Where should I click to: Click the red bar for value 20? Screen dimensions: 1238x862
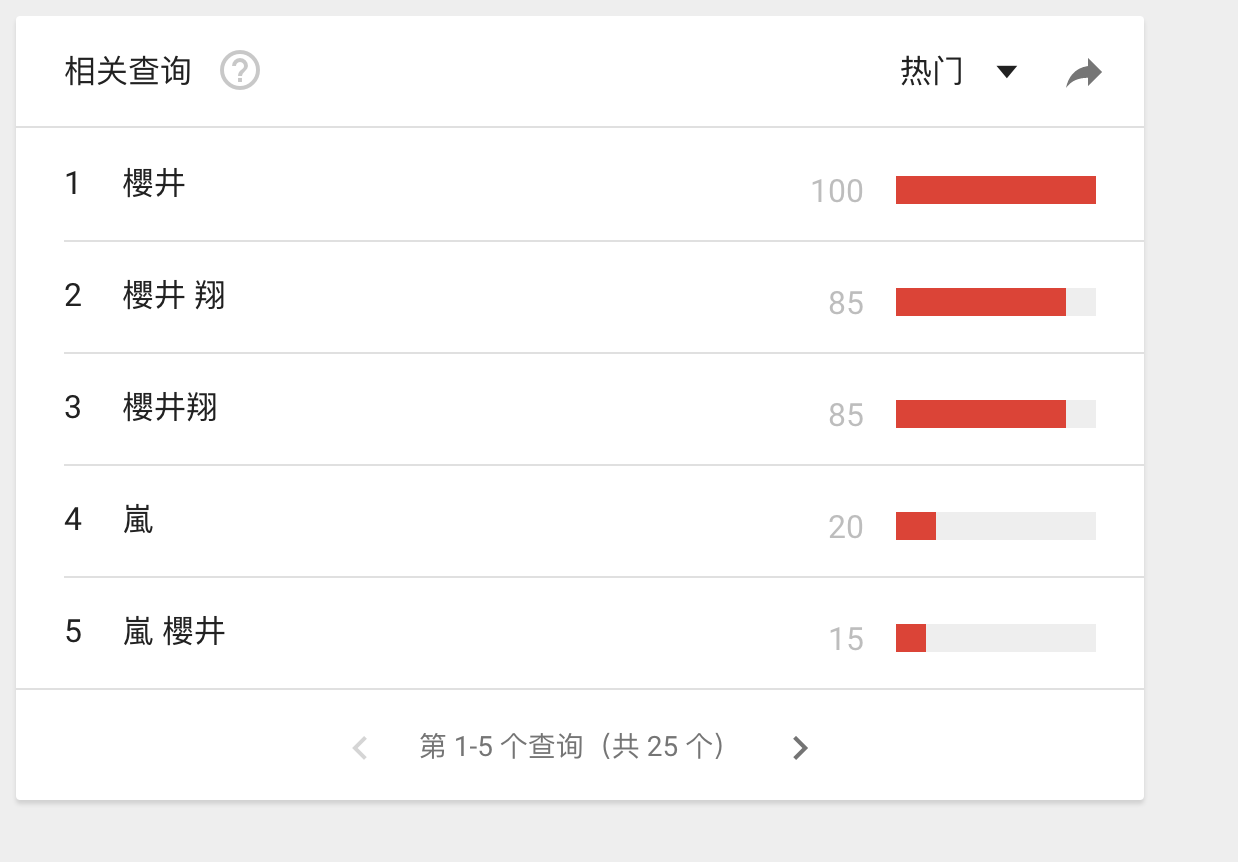pos(915,526)
